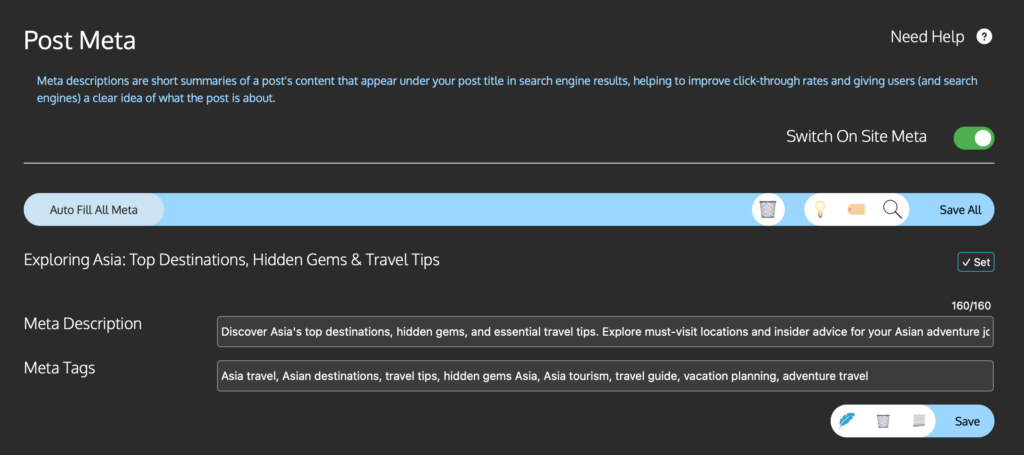Click the magnifying glass search icon
The image size is (1024, 455).
pos(892,210)
